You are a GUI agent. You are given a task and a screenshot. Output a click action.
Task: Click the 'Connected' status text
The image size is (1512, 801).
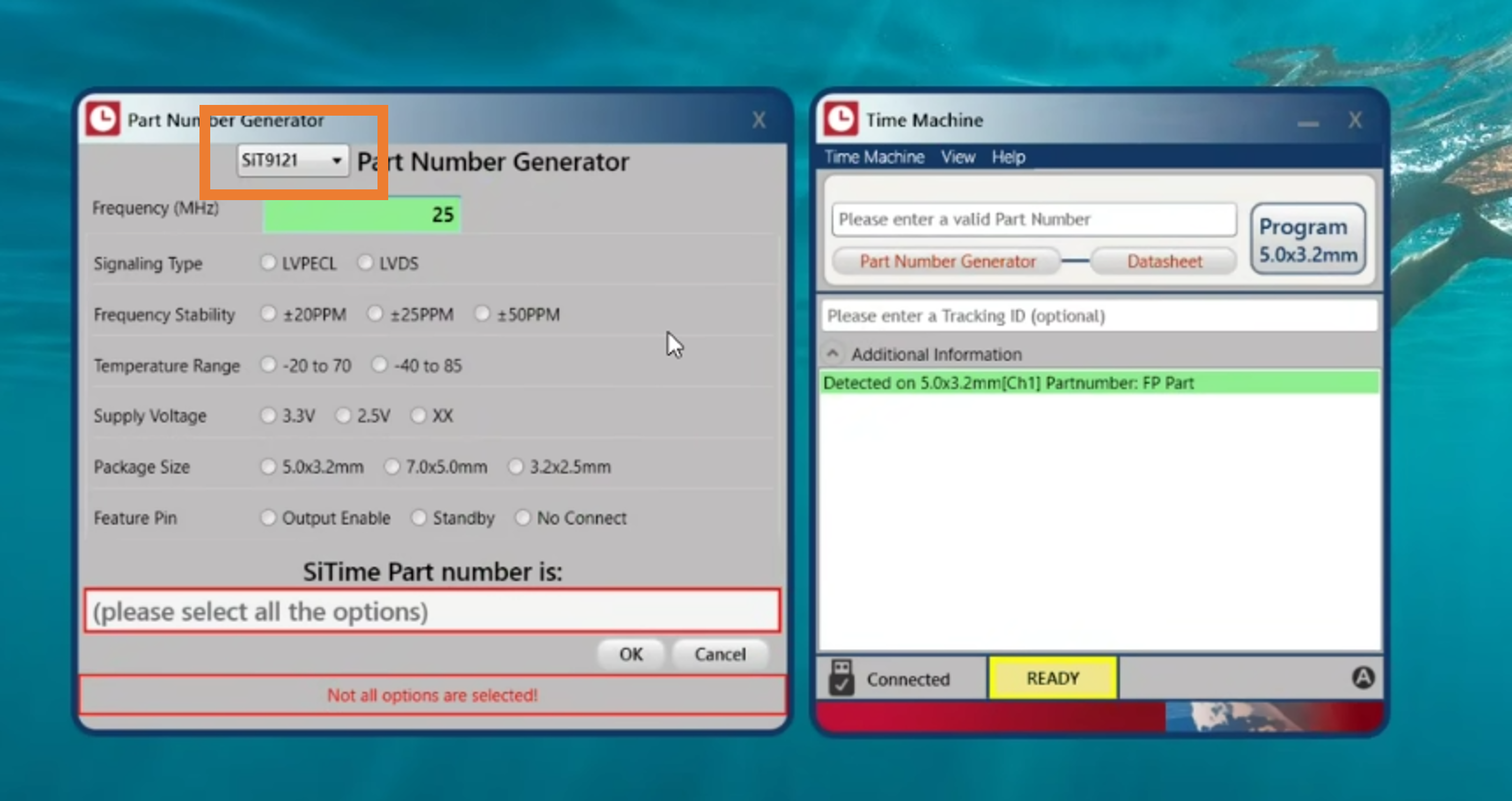(908, 679)
